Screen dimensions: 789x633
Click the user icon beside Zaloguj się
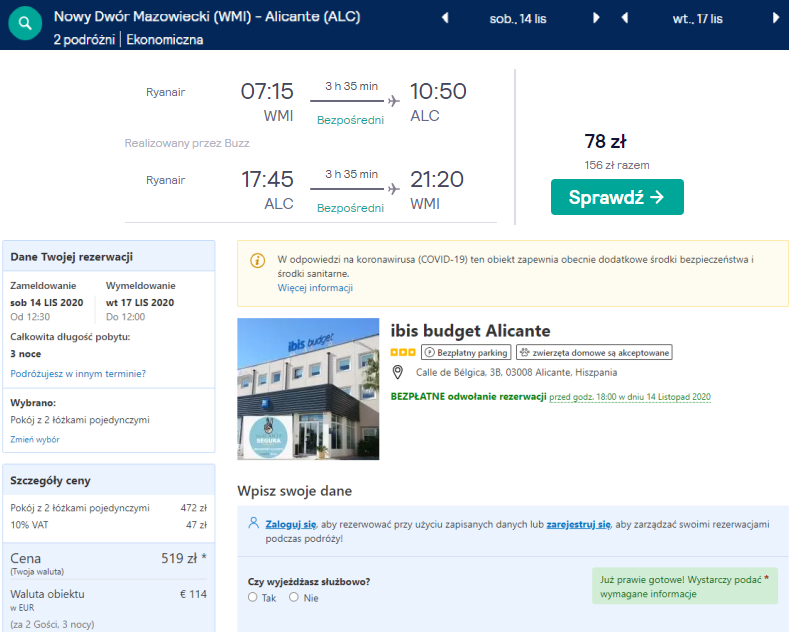[253, 523]
